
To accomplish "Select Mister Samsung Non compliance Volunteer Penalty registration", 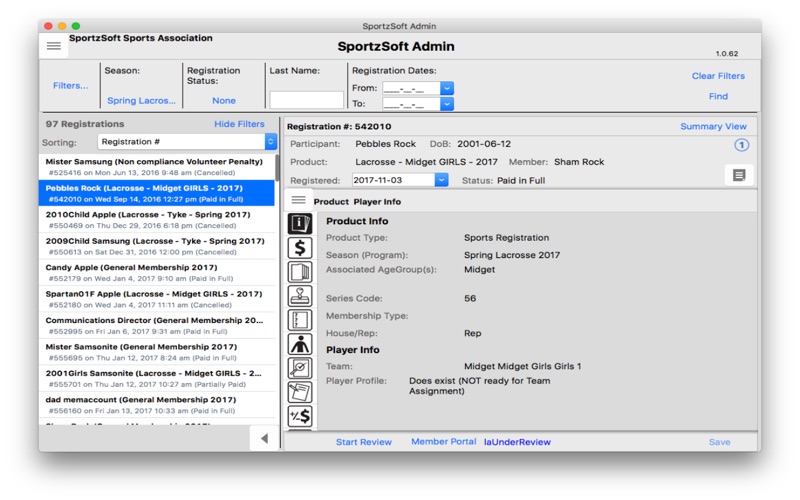I will [x=157, y=167].
